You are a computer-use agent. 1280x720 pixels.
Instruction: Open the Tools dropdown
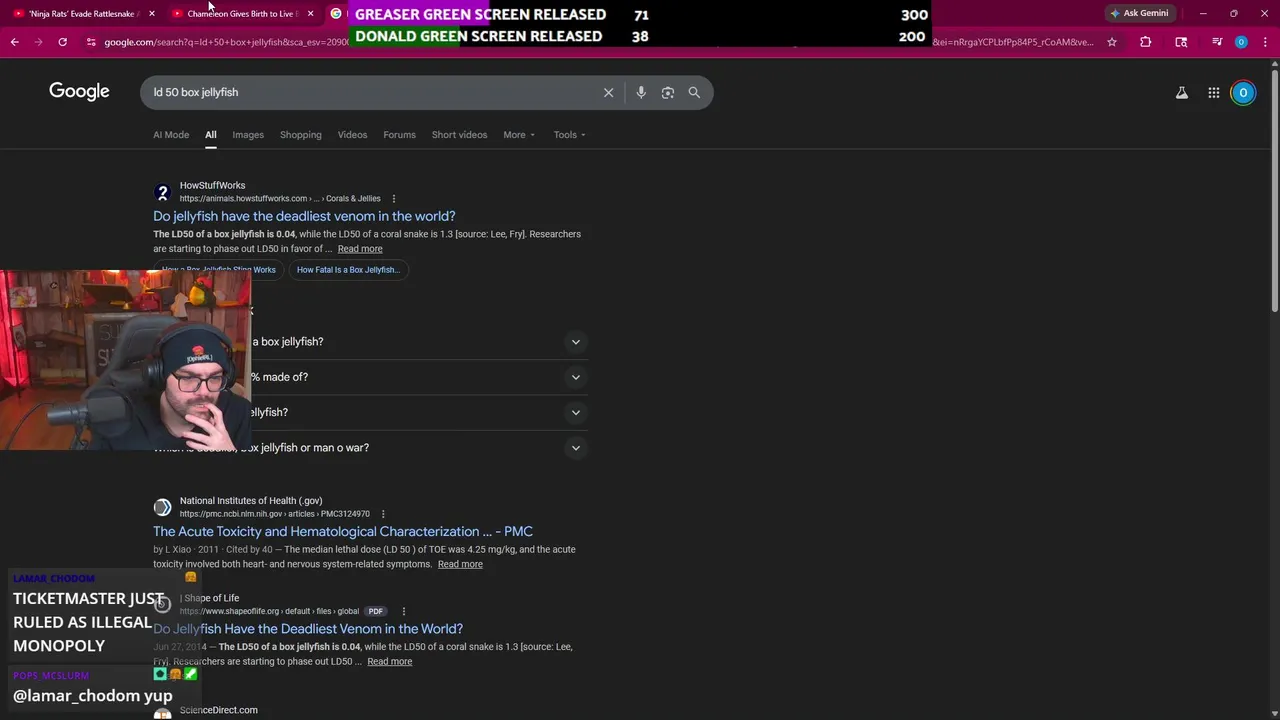tap(570, 134)
